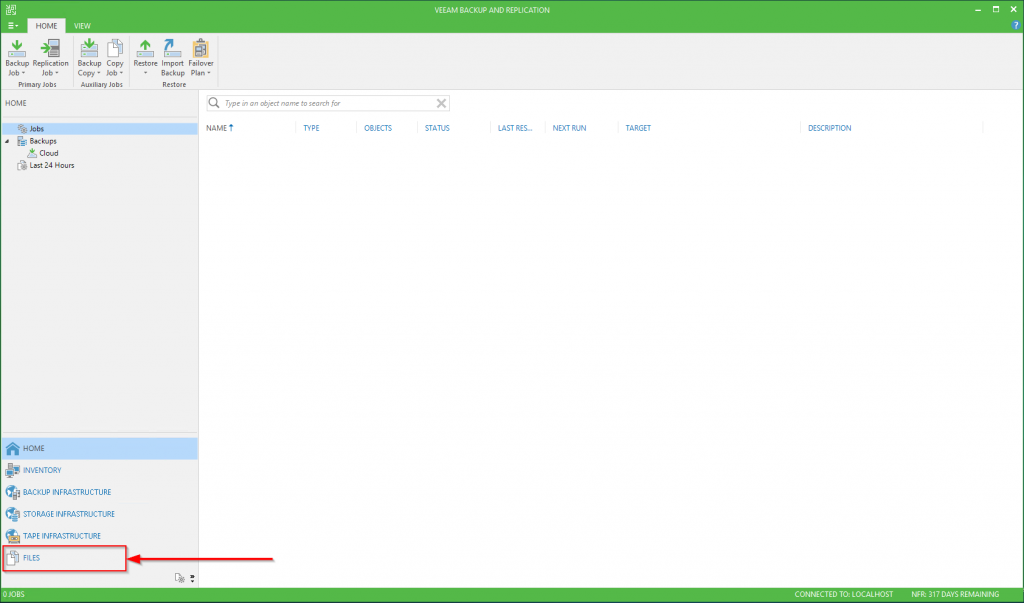This screenshot has height=603, width=1024.
Task: Click the blue help question mark icon
Action: (1016, 25)
